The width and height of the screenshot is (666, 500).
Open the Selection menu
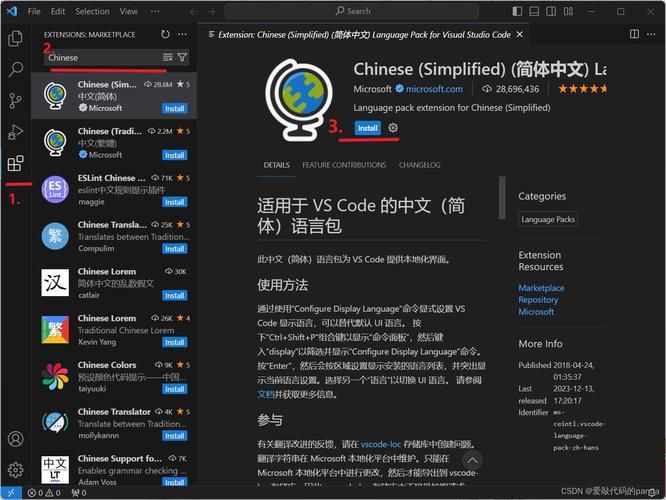pos(92,11)
